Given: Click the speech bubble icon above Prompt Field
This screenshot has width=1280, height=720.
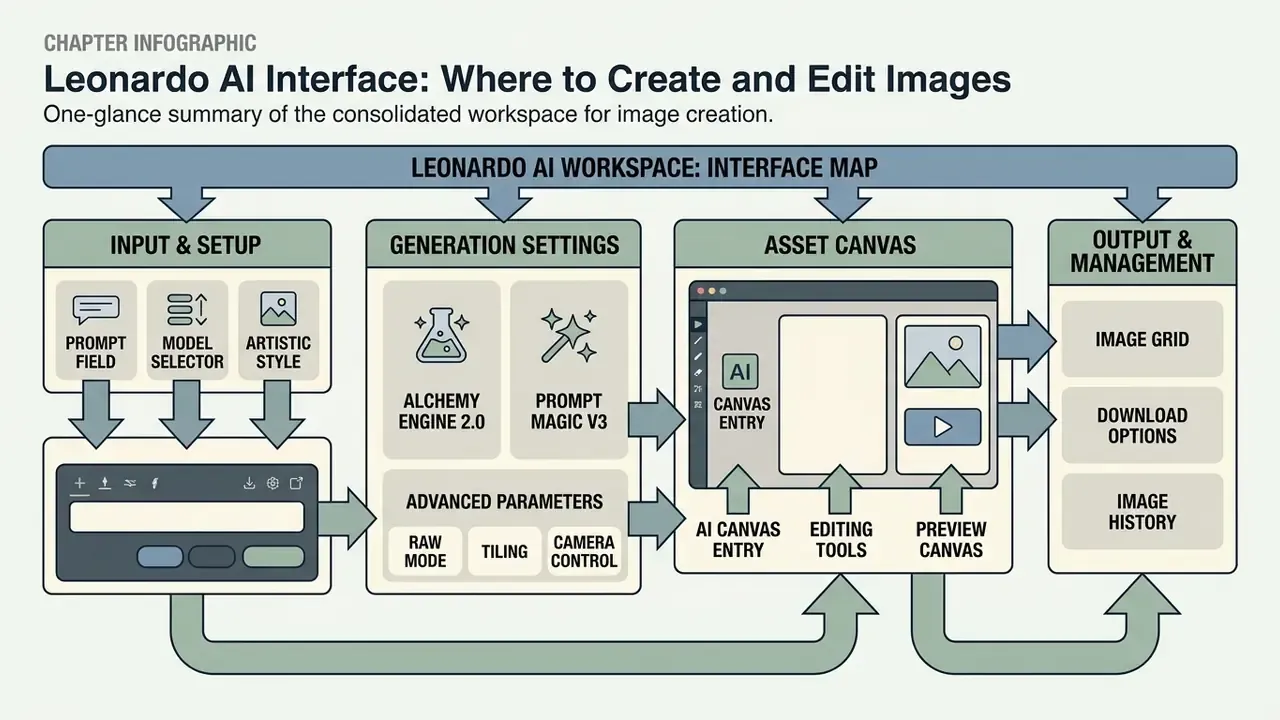Looking at the screenshot, I should click(x=96, y=310).
